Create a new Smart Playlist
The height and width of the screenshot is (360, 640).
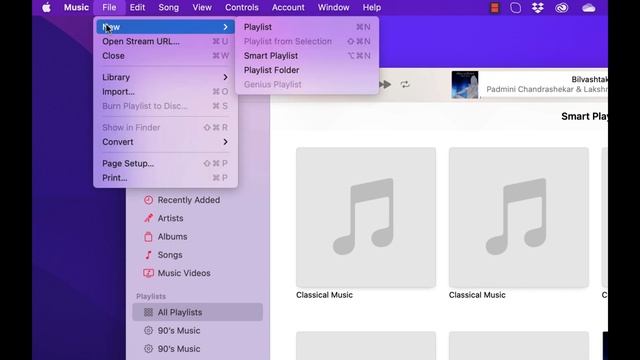pyautogui.click(x=307, y=56)
